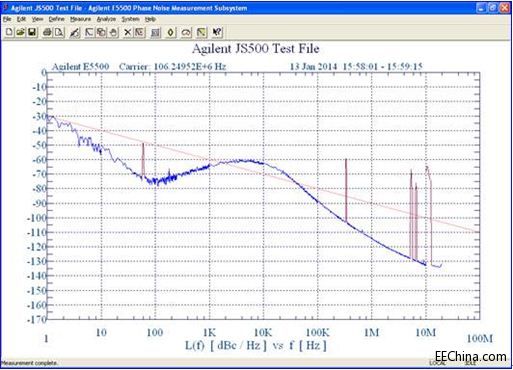
Task: Open the Help menu
Action: 150,19
